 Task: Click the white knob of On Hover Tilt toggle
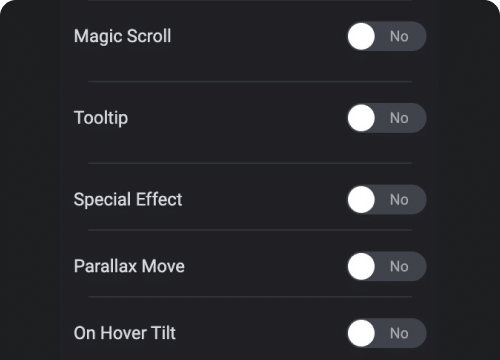361,333
